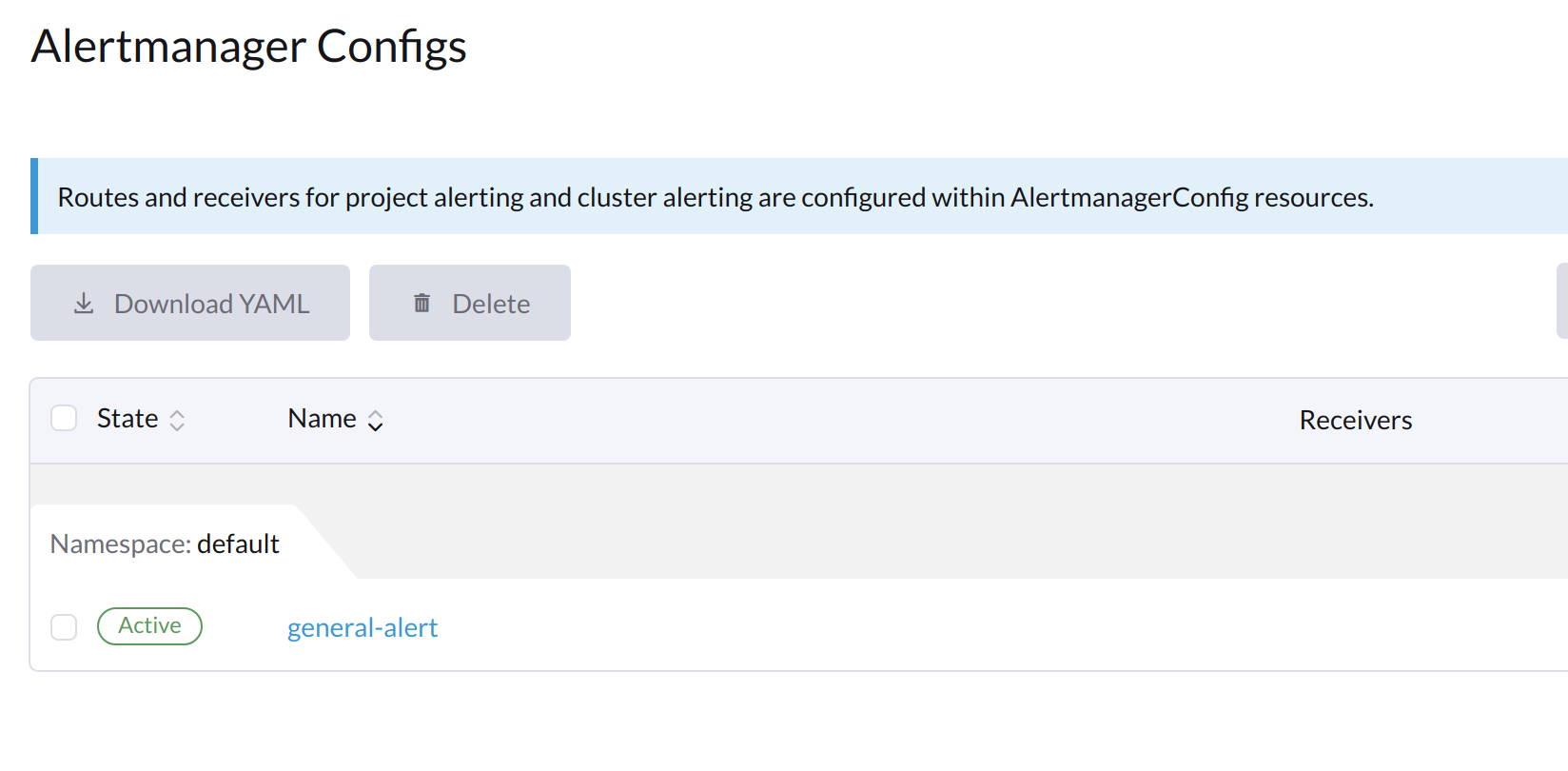Collapse the Namespace: default group
Screen dimensions: 1568x771
tap(164, 544)
